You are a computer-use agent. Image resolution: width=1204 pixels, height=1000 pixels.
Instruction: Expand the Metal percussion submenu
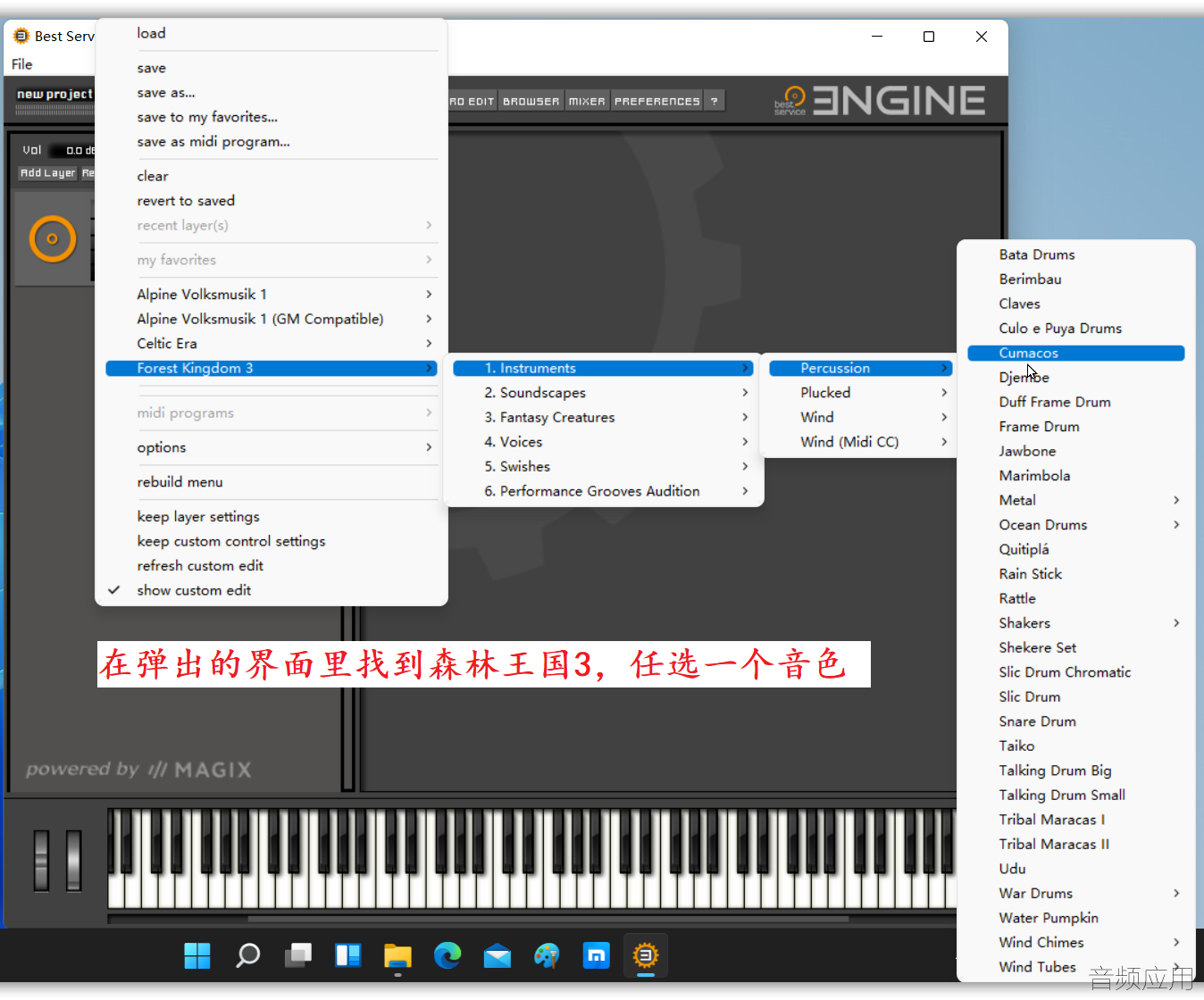click(1076, 500)
